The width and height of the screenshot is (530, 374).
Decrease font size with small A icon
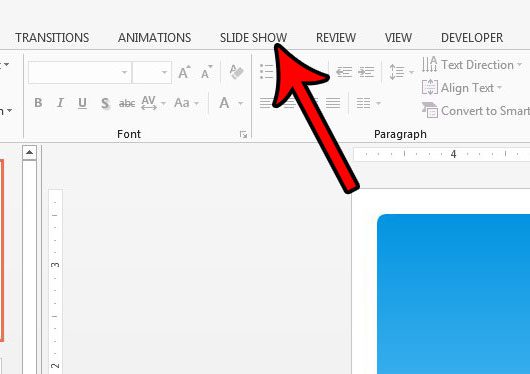207,72
